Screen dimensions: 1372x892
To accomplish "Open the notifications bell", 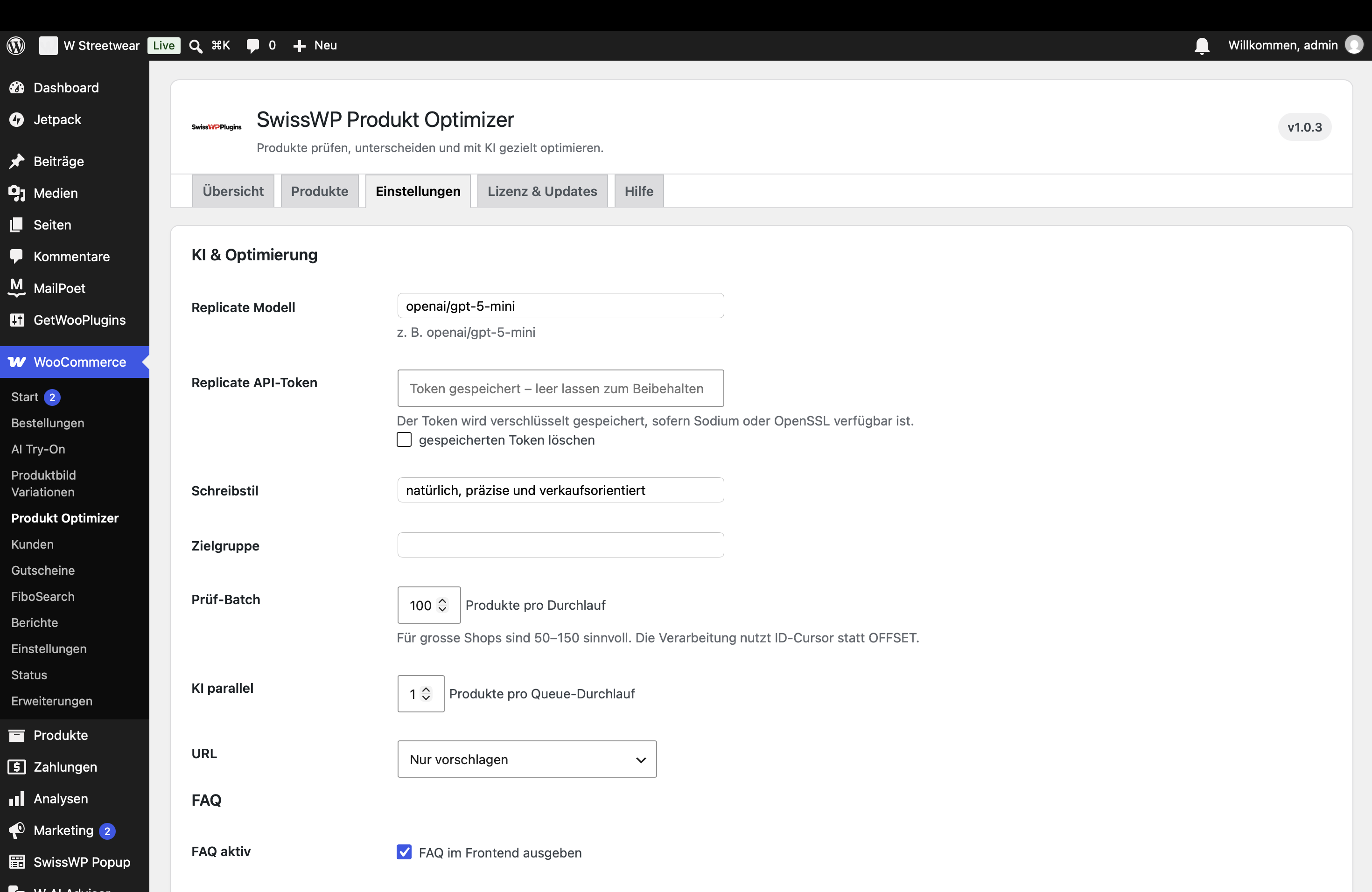I will (x=1202, y=46).
